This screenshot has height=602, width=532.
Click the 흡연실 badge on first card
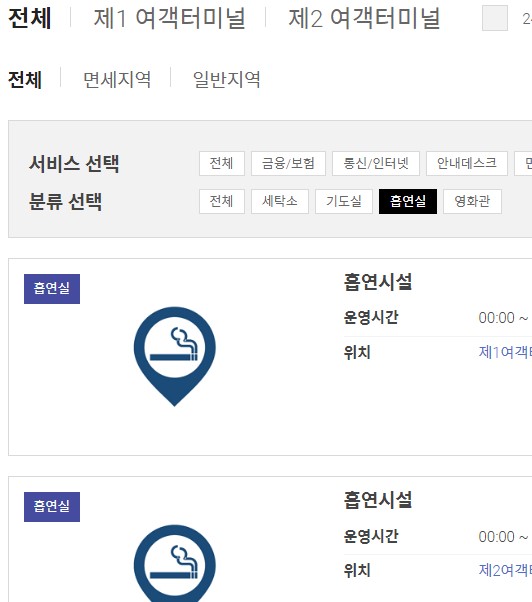click(x=52, y=289)
